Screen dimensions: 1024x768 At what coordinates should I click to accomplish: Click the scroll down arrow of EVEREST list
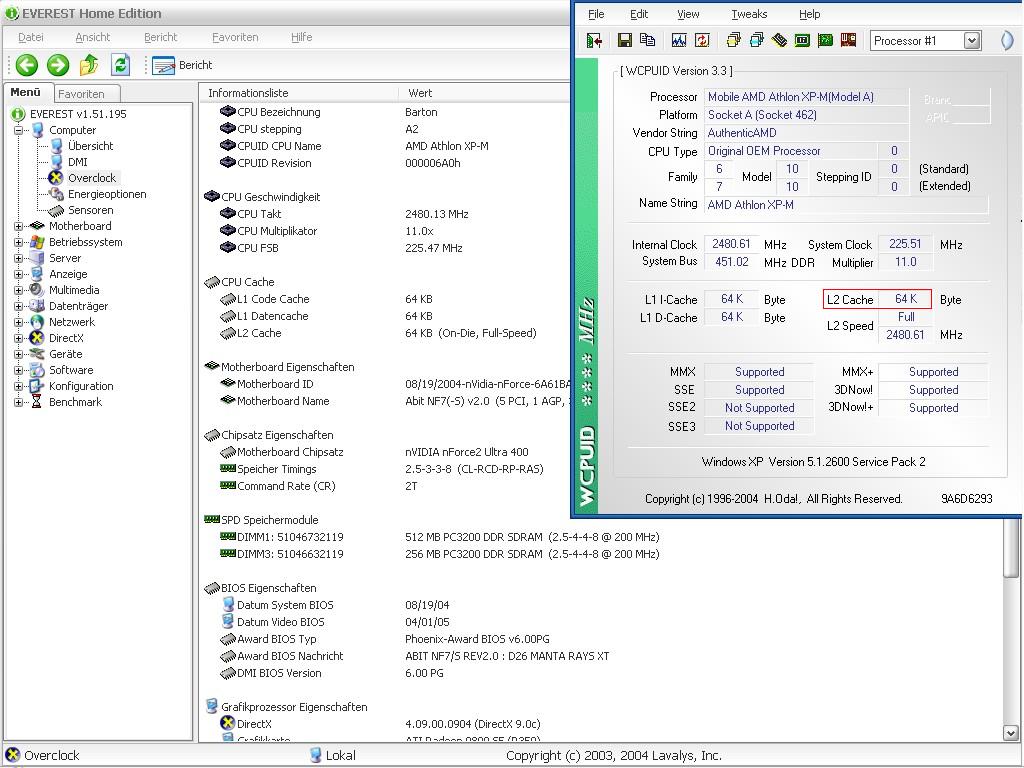1010,733
